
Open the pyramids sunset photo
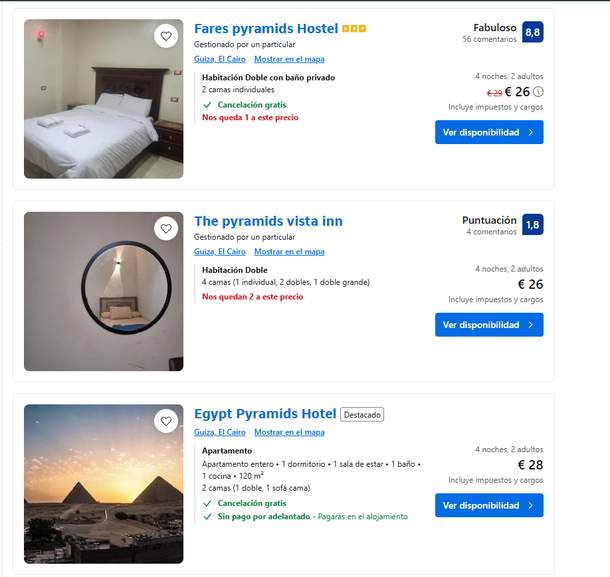tap(103, 484)
